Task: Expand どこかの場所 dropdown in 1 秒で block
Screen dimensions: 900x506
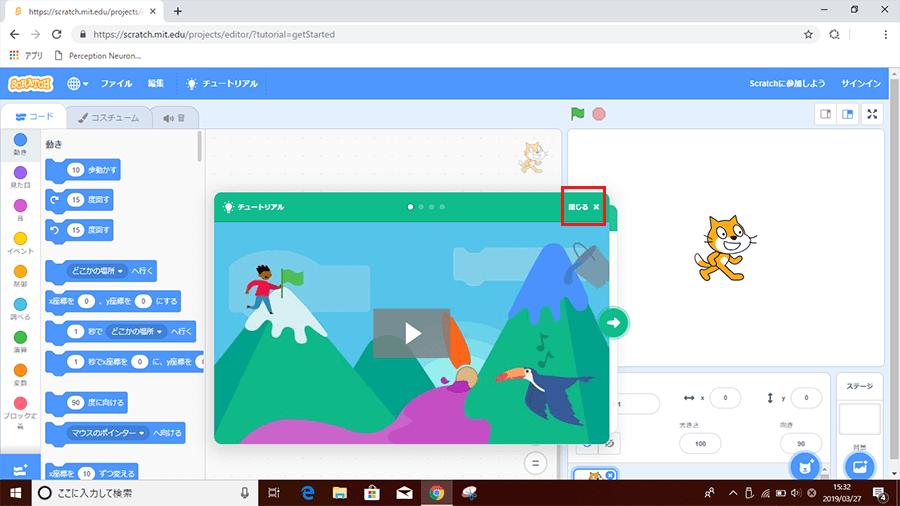Action: click(137, 332)
